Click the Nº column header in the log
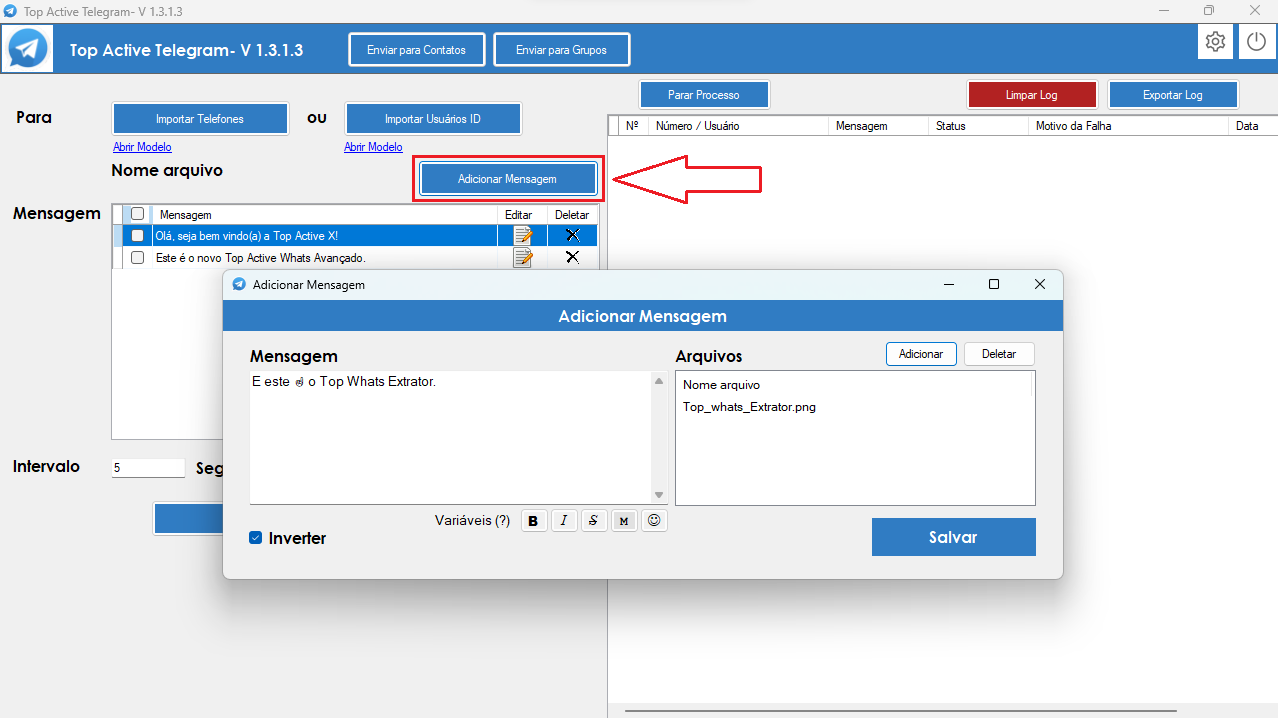 point(632,126)
